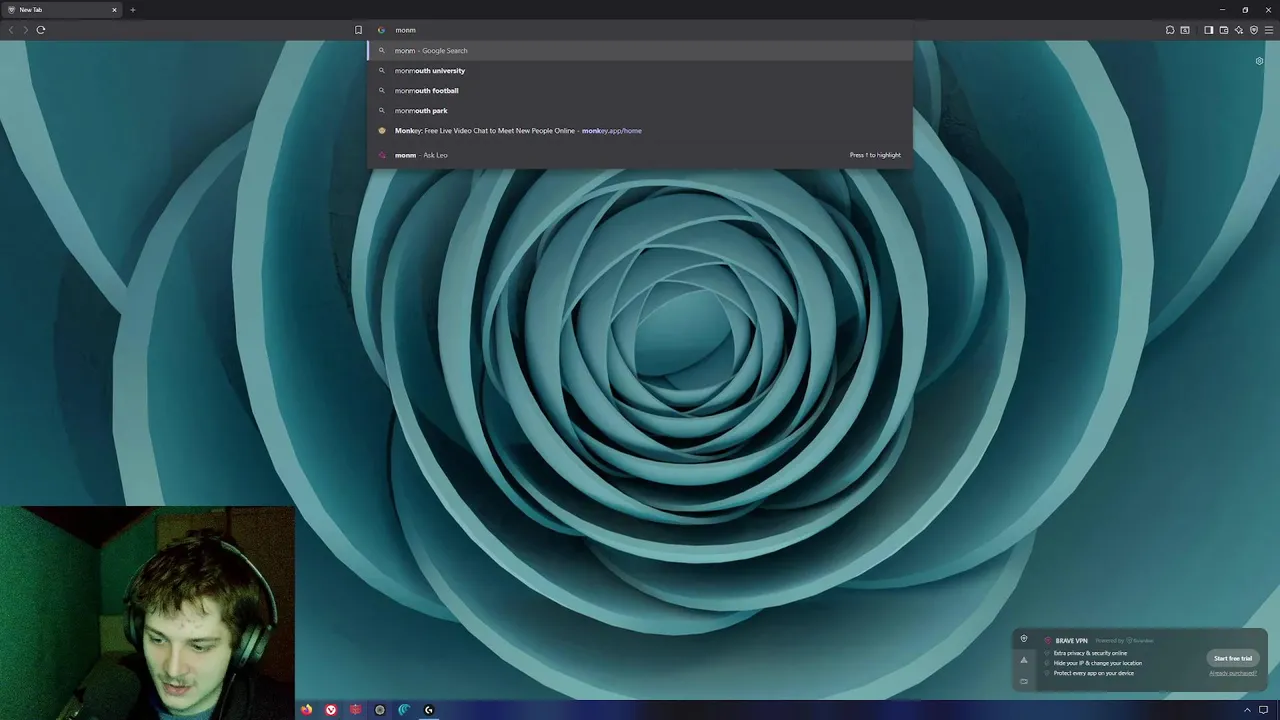Select the bottom icon in the widget sidebar

coord(1023,681)
